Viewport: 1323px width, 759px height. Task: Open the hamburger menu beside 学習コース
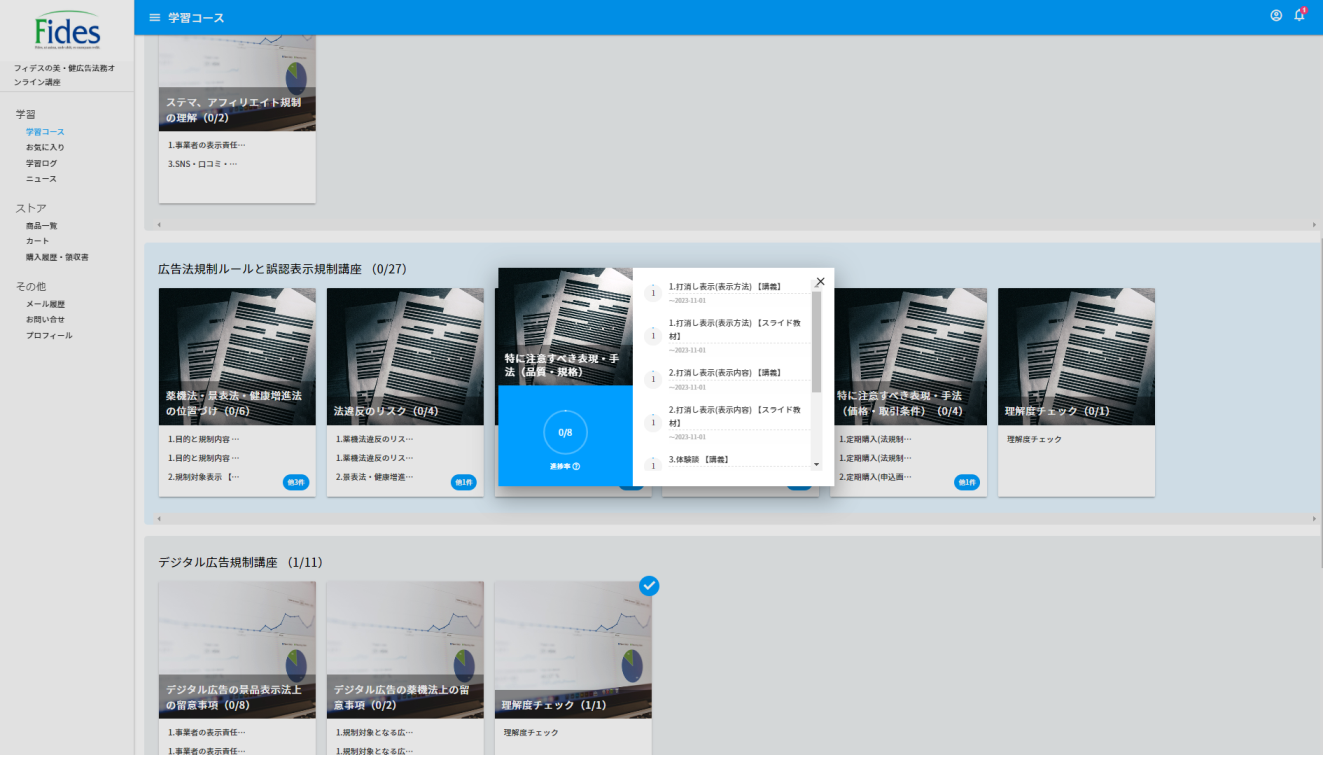[x=154, y=18]
